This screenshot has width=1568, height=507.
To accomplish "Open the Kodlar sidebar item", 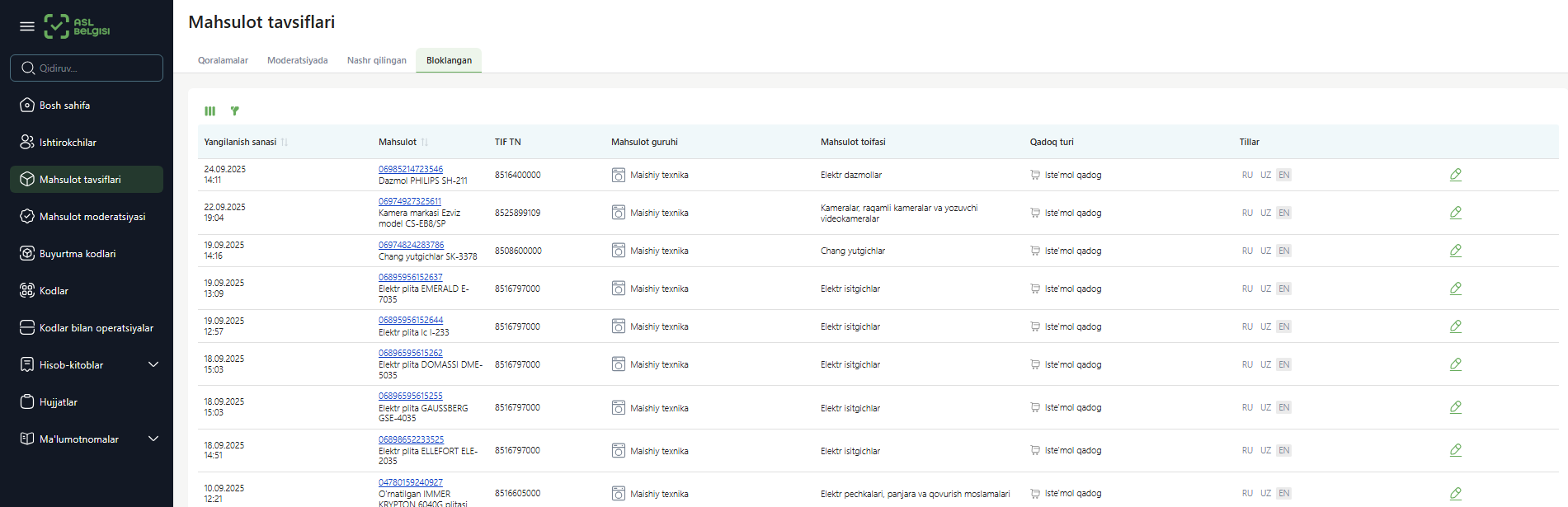I will 54,291.
